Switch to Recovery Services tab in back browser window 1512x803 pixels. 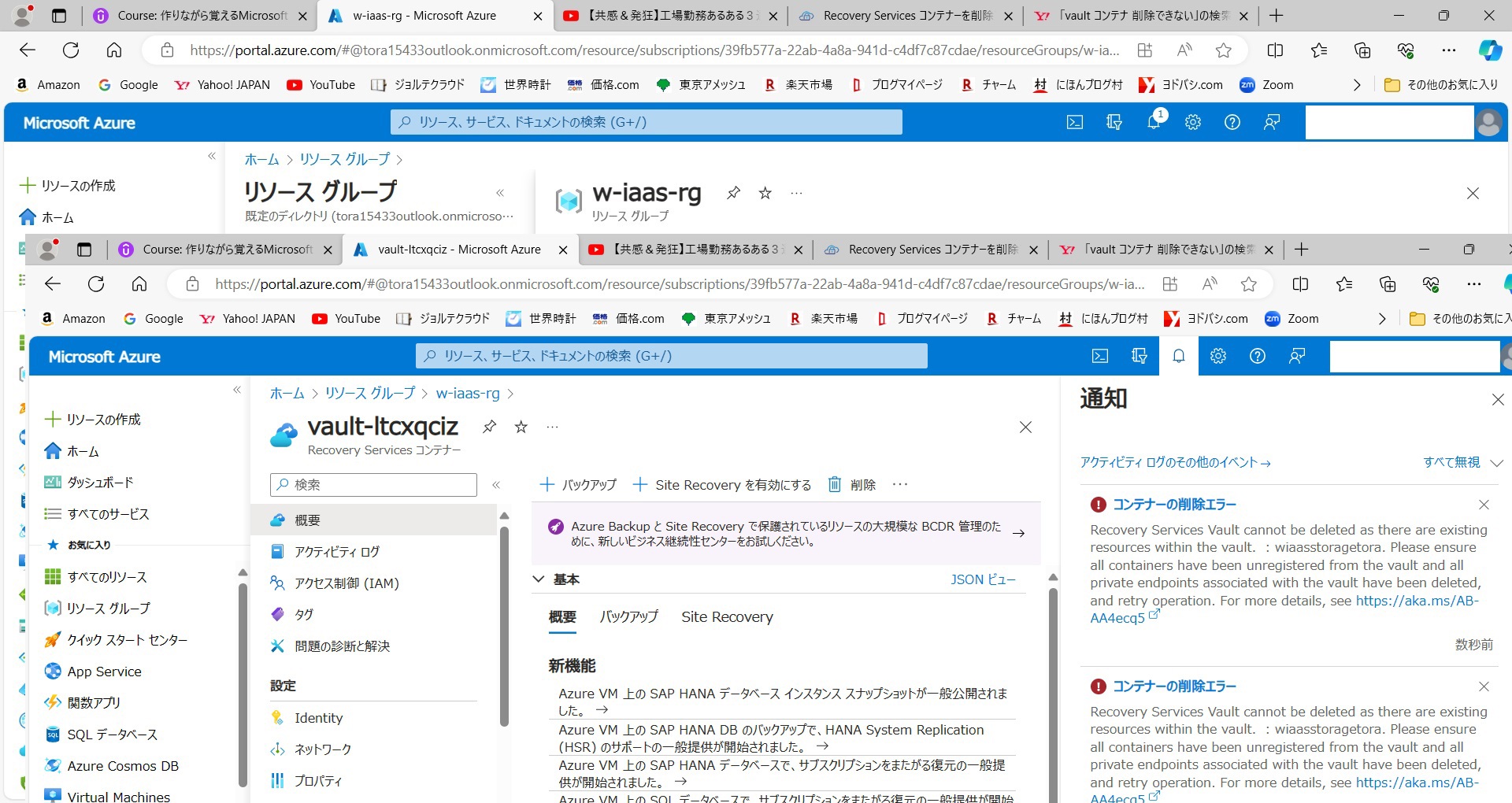[906, 16]
